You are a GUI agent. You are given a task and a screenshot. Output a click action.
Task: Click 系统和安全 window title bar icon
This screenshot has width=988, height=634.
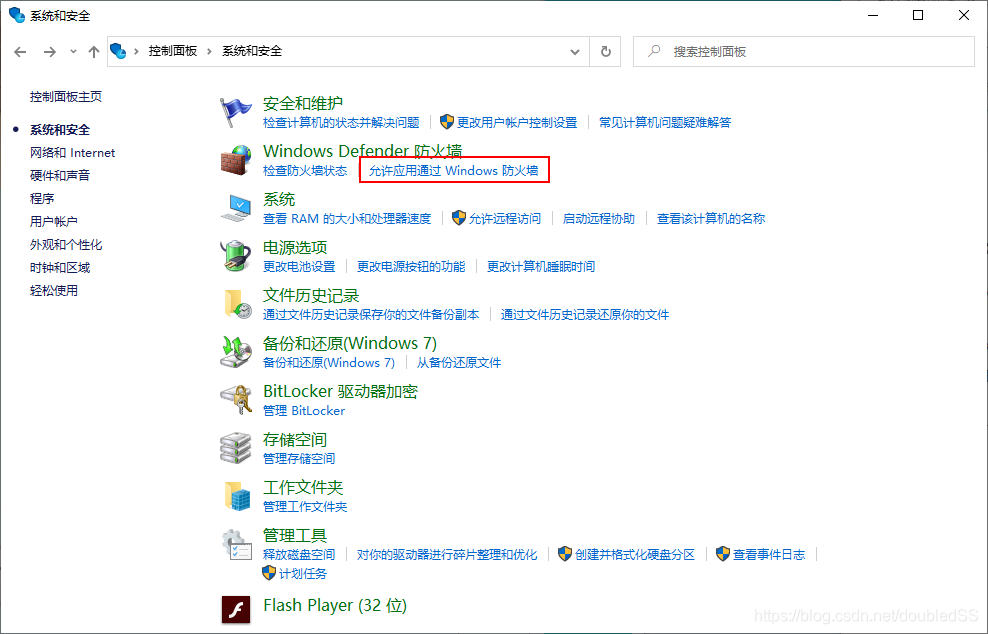click(x=17, y=15)
